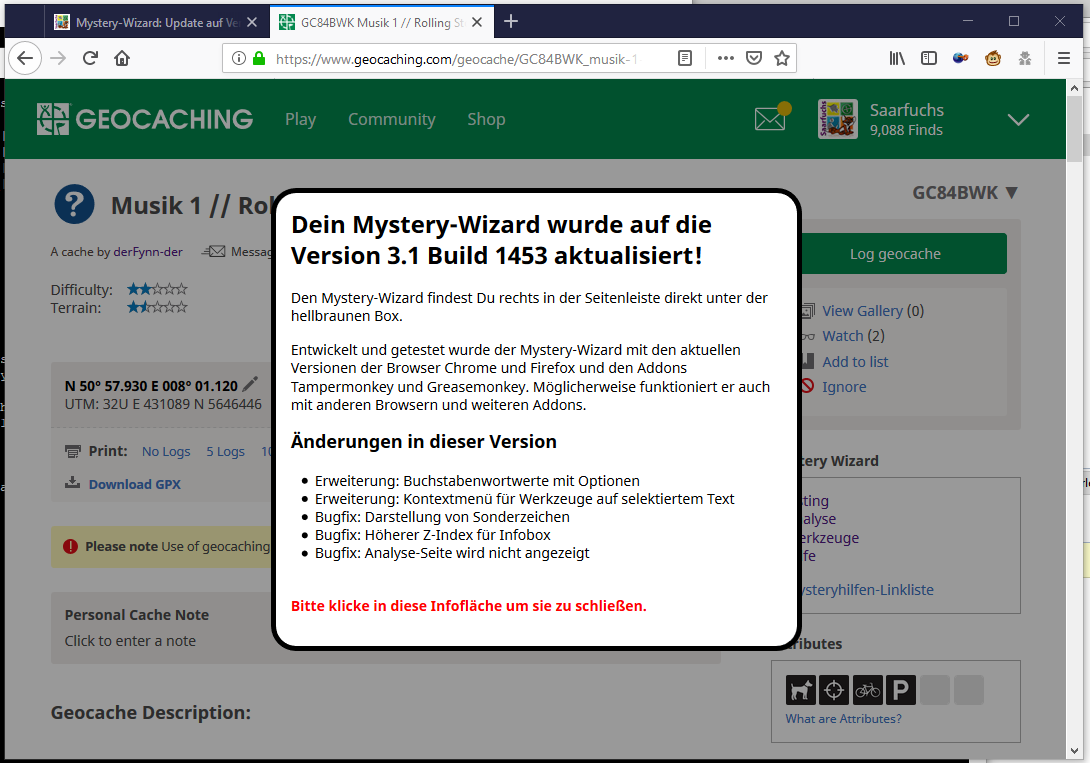The width and height of the screenshot is (1090, 763).
Task: Open page actions three-dot menu
Action: 726,58
